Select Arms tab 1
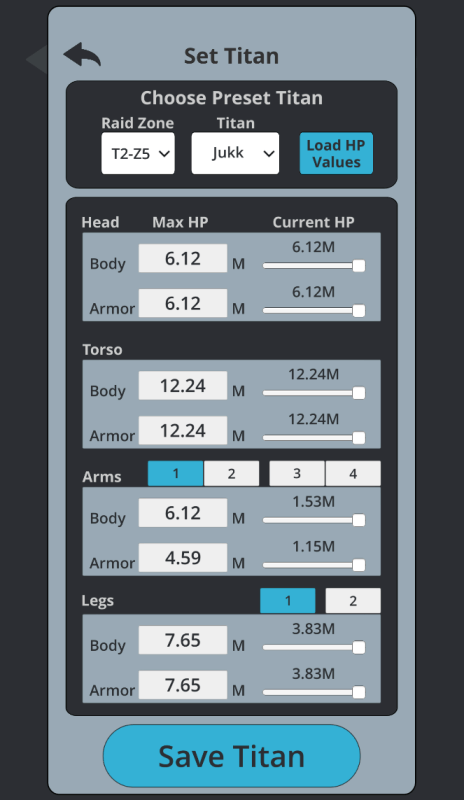Screen dimensions: 464x800 point(176,473)
